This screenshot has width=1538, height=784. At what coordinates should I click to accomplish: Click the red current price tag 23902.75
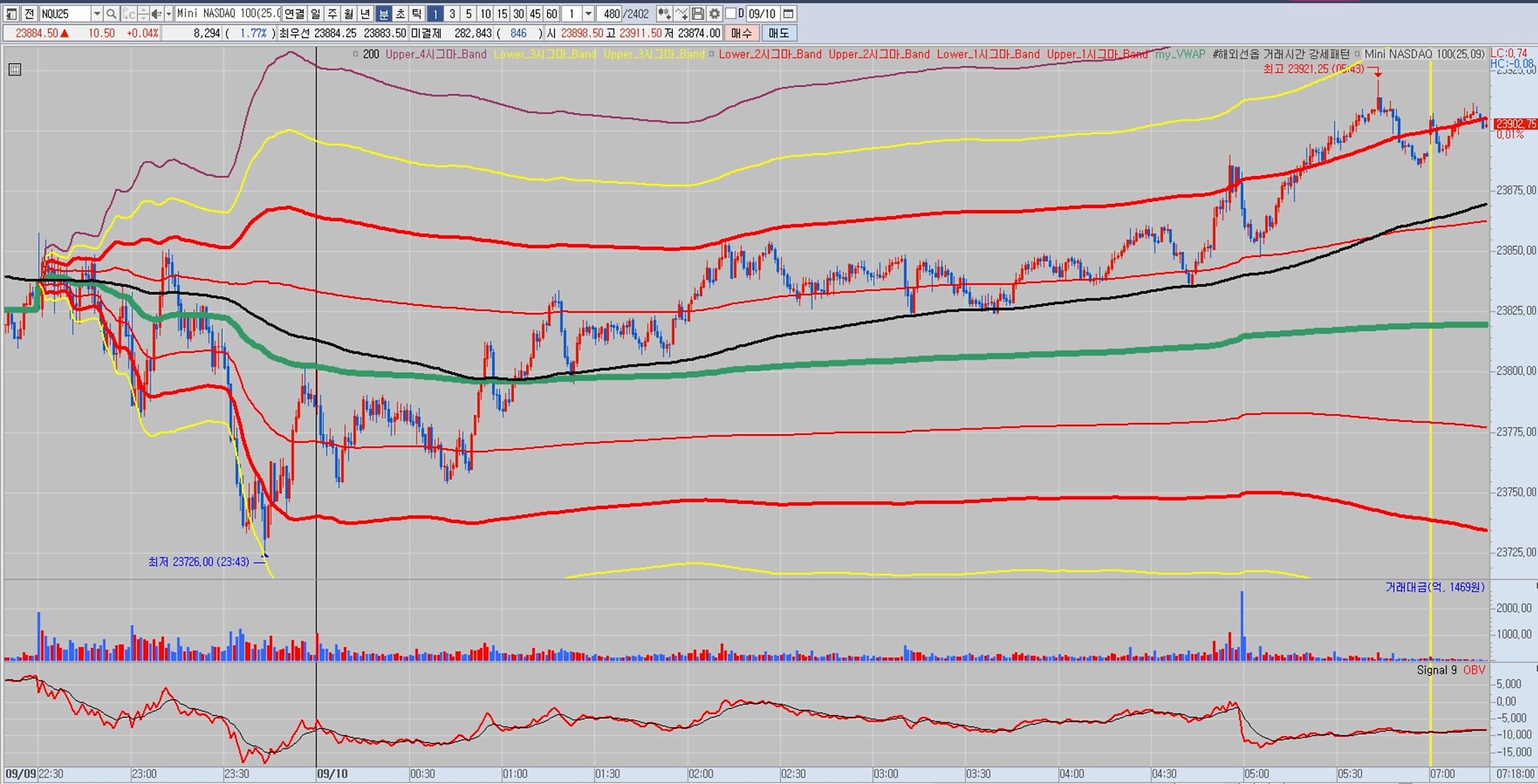click(1515, 123)
